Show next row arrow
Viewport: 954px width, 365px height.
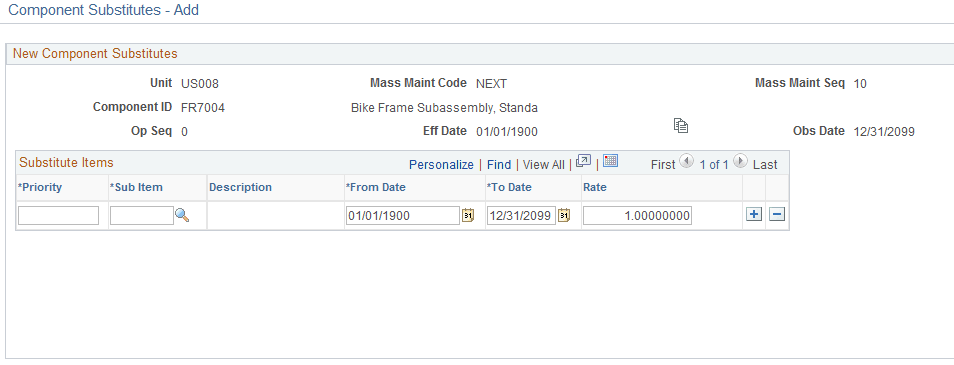pyautogui.click(x=740, y=161)
